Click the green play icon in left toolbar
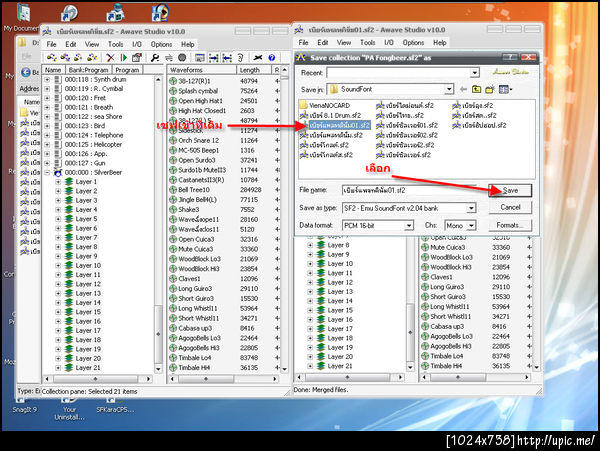This screenshot has width=600, height=451. (123, 58)
